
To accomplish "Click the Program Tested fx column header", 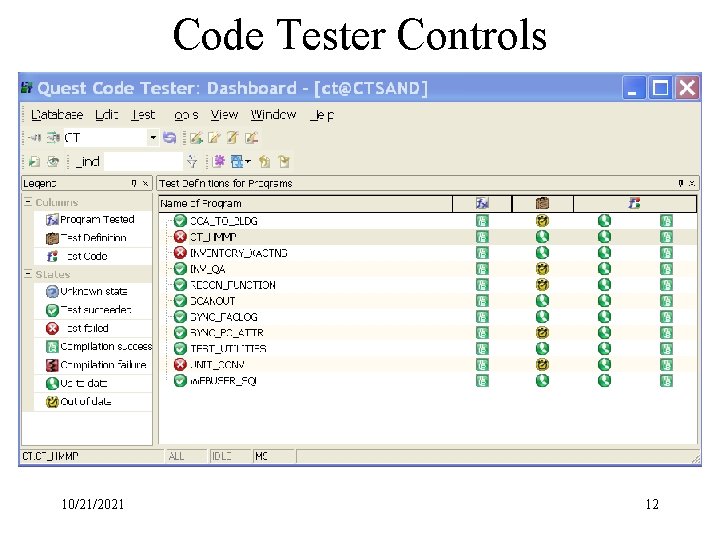I will pyautogui.click(x=482, y=203).
